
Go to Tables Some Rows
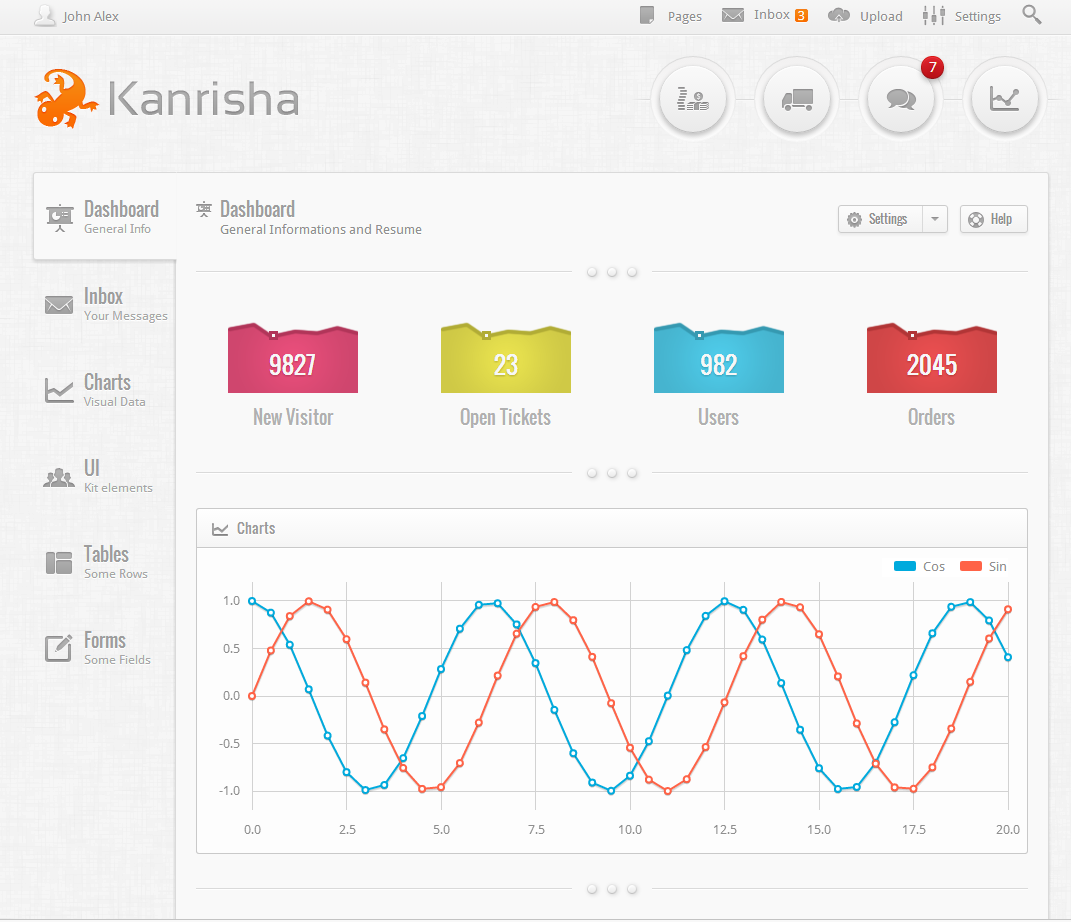point(105,562)
